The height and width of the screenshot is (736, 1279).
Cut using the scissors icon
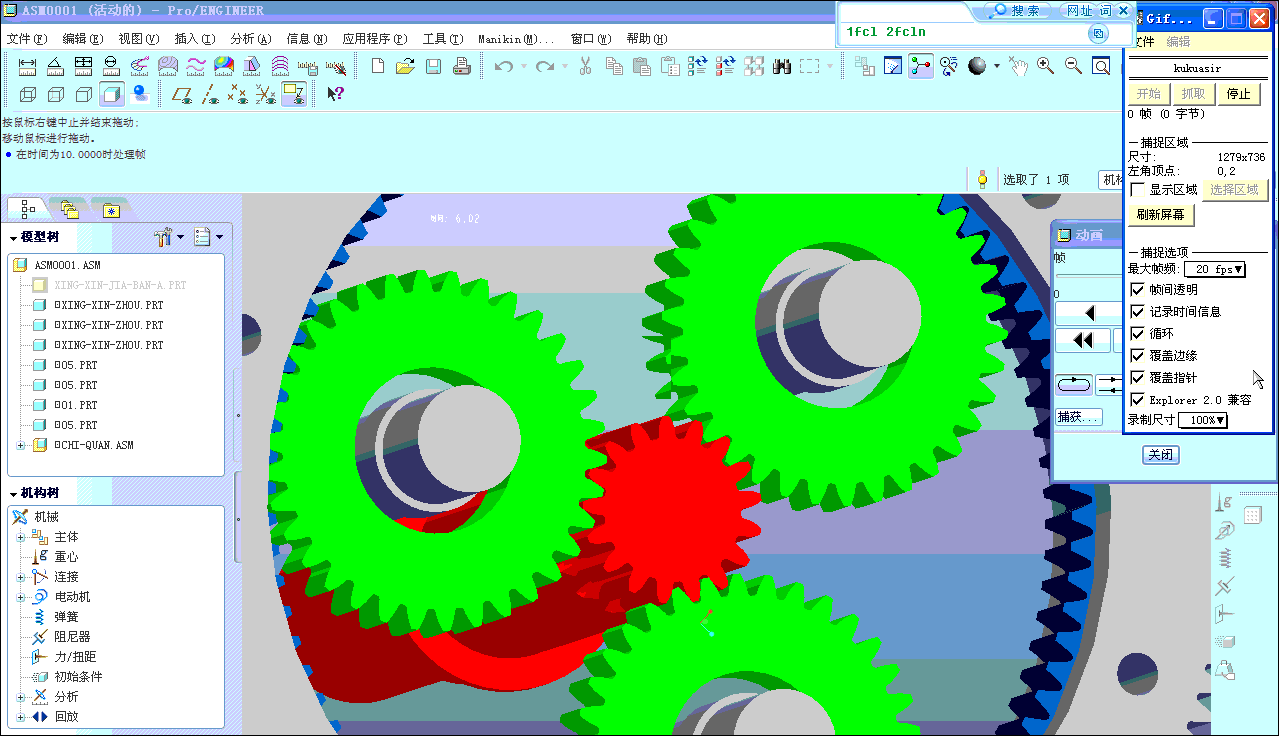click(586, 66)
